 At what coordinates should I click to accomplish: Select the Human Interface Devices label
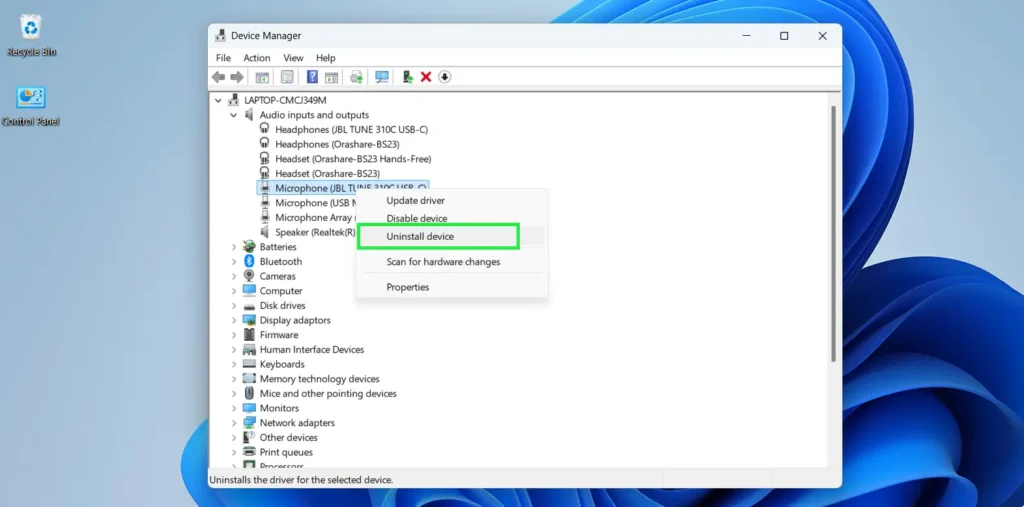[x=312, y=350]
